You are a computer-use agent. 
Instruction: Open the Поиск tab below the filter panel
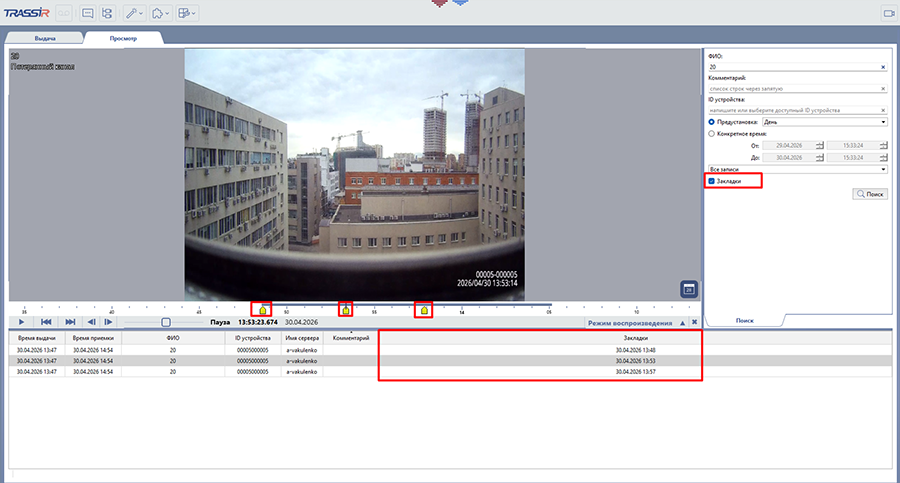(x=744, y=320)
